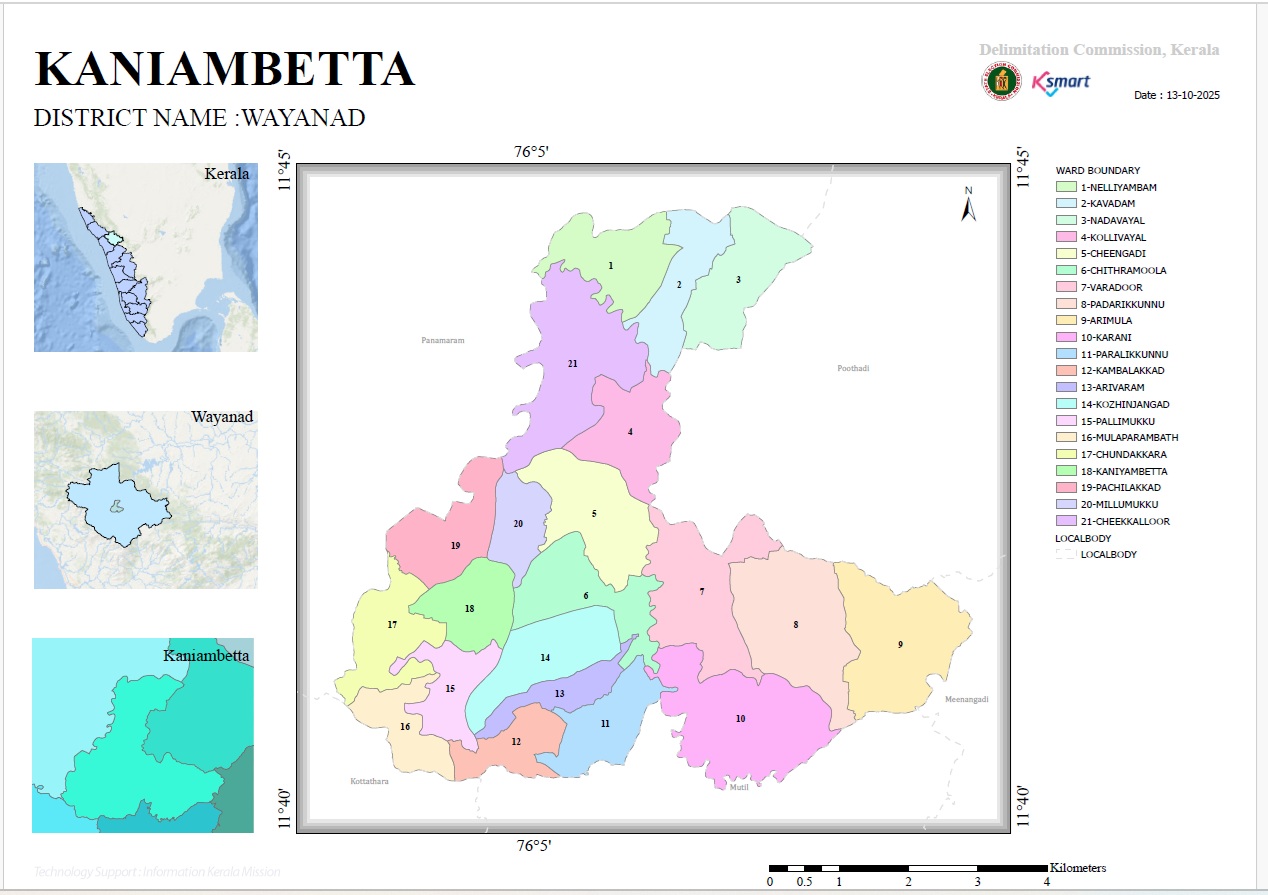The width and height of the screenshot is (1268, 895).
Task: Click the WARD BOUNDARY legend heading
Action: pos(1098,171)
